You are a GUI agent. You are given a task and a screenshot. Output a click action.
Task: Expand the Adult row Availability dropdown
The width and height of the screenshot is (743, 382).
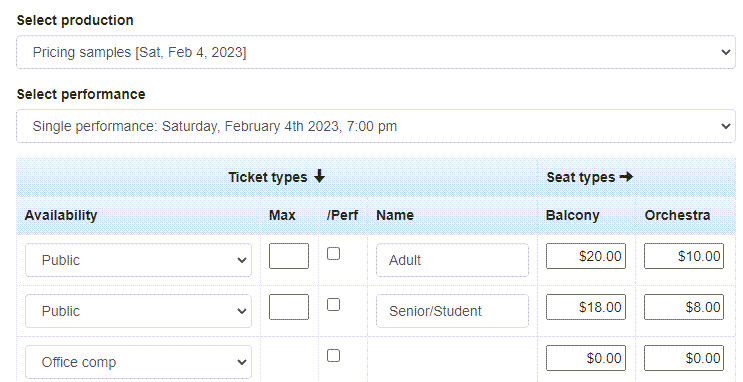(x=138, y=260)
